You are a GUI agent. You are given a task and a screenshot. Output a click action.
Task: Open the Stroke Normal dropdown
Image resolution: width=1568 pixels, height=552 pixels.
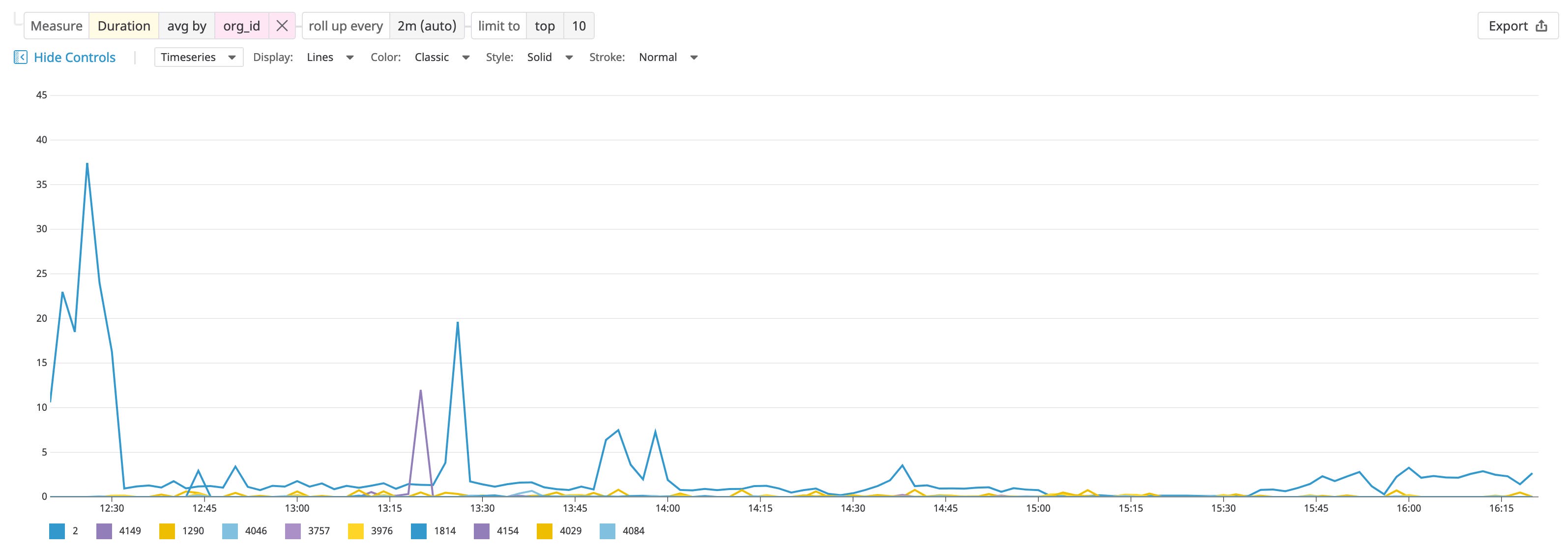tap(668, 57)
